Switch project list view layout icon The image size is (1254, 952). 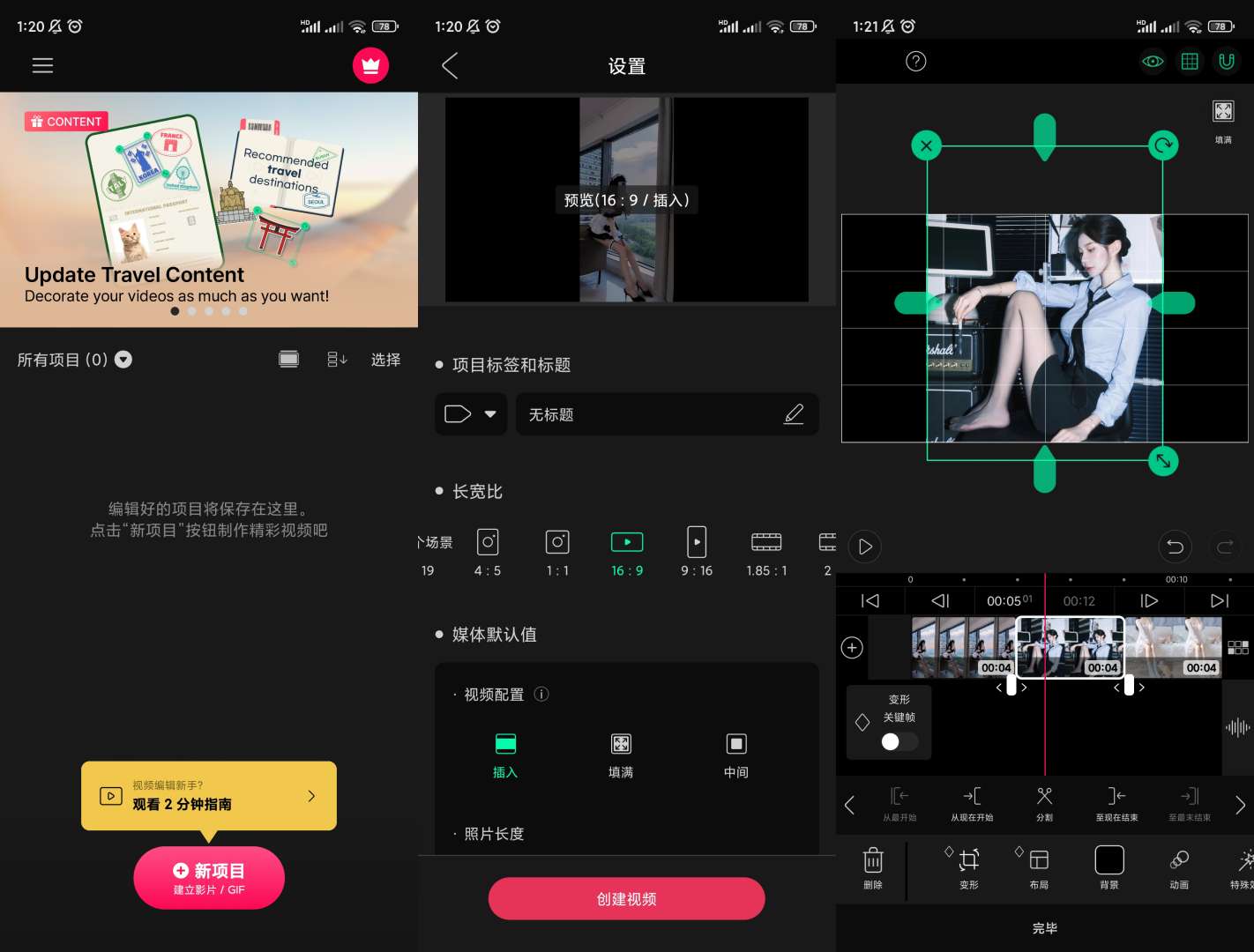[288, 359]
